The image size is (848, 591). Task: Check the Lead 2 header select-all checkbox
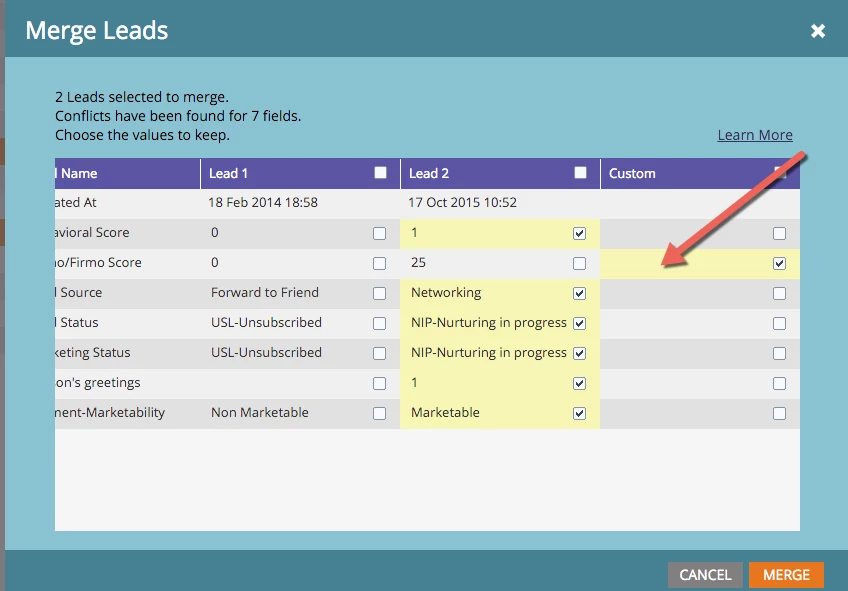[x=580, y=172]
